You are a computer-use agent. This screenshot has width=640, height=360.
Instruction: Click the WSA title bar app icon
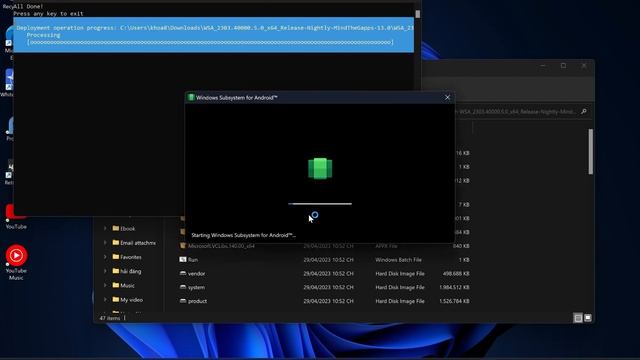pos(191,97)
